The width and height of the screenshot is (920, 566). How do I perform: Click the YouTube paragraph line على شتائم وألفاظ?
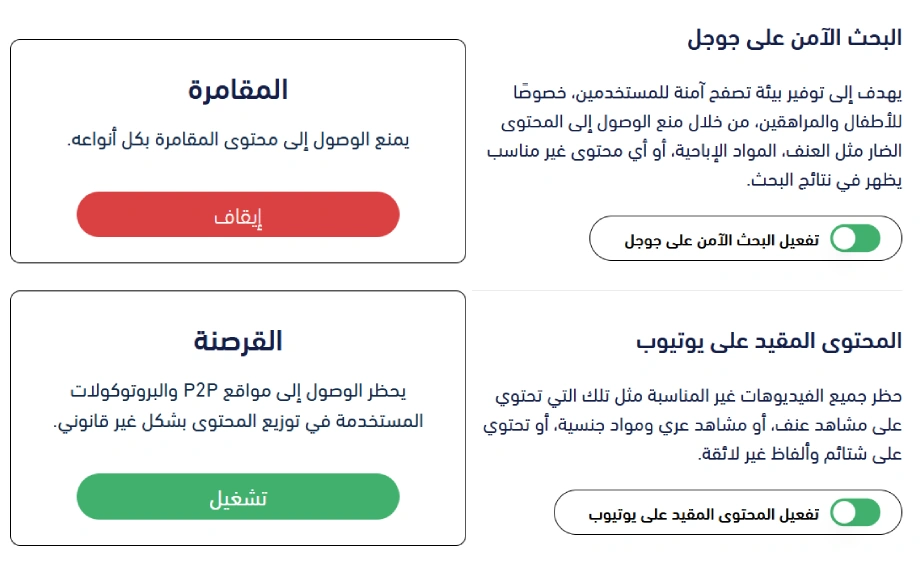click(x=800, y=454)
